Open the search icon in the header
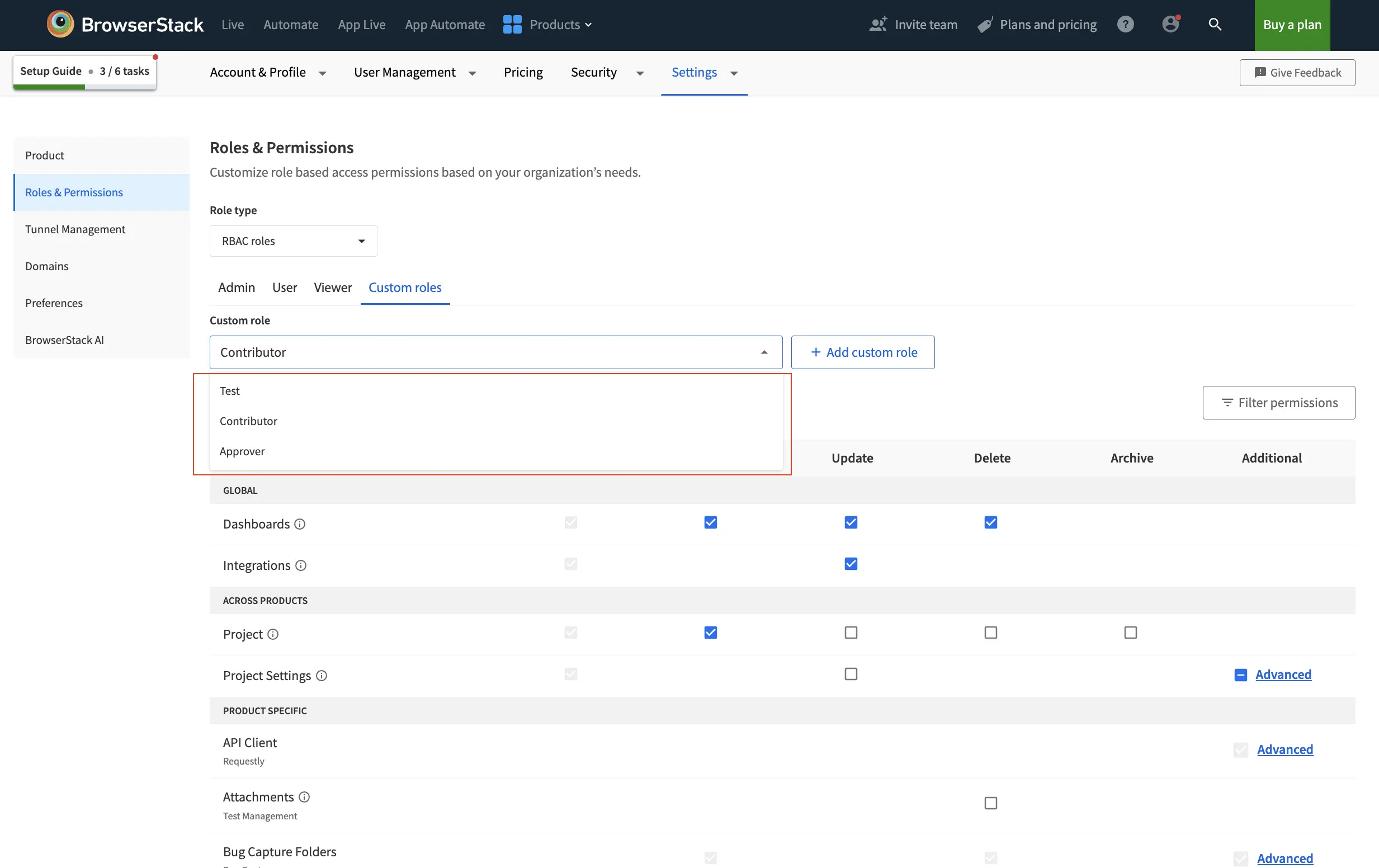The width and height of the screenshot is (1379, 868). (1215, 24)
